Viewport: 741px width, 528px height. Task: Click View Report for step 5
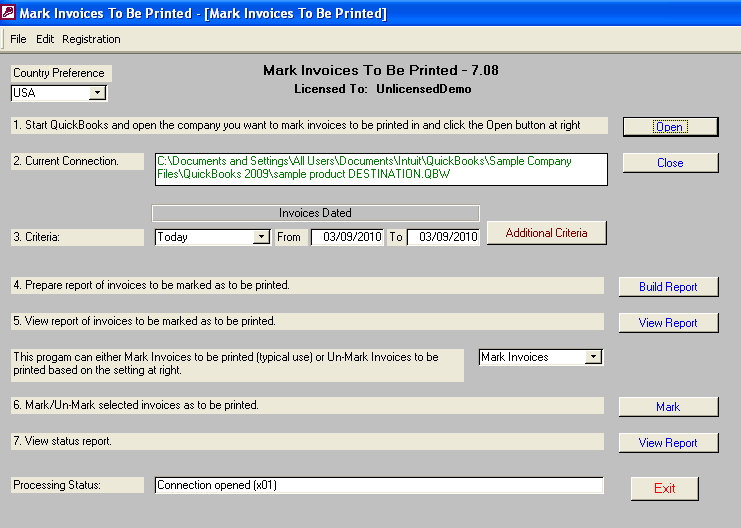coord(668,323)
